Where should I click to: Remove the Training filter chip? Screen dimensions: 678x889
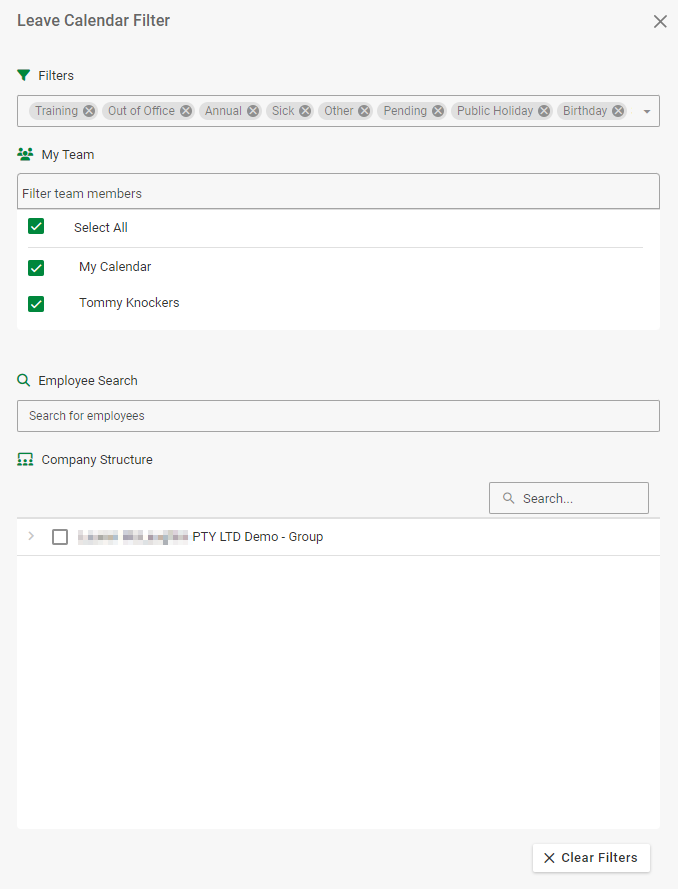[x=89, y=111]
